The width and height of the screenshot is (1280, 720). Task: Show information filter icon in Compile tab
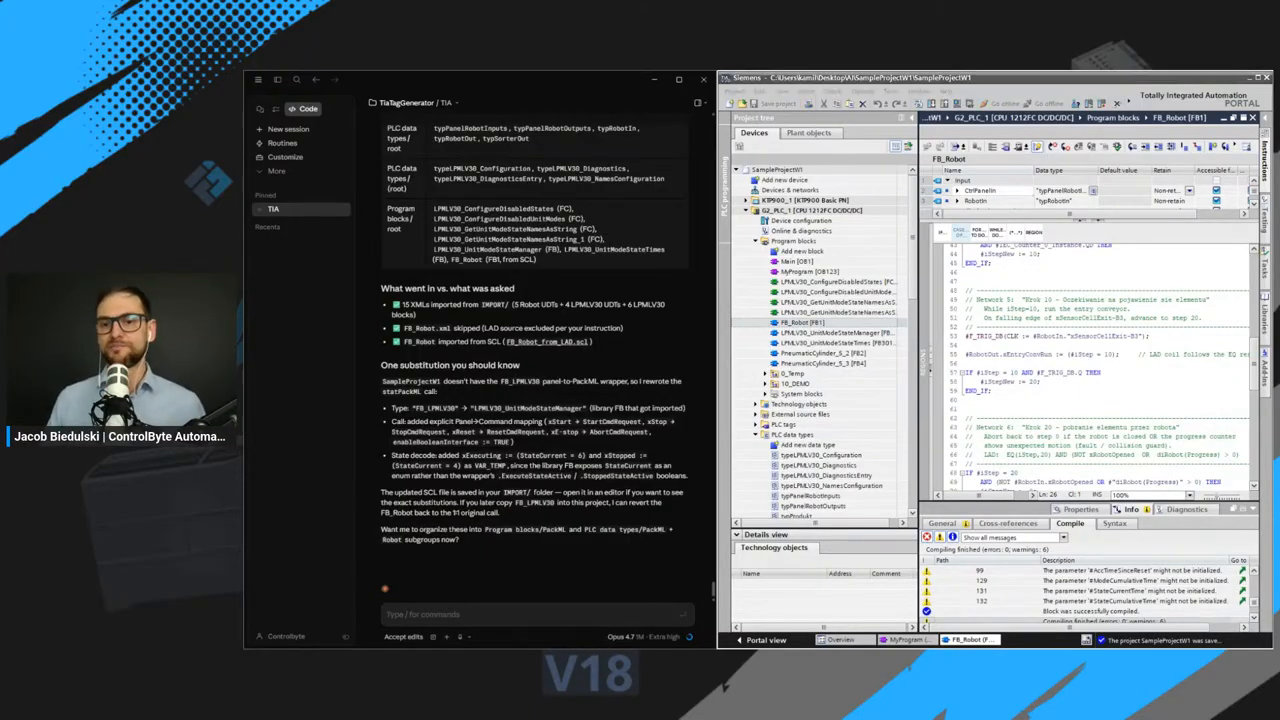point(951,537)
